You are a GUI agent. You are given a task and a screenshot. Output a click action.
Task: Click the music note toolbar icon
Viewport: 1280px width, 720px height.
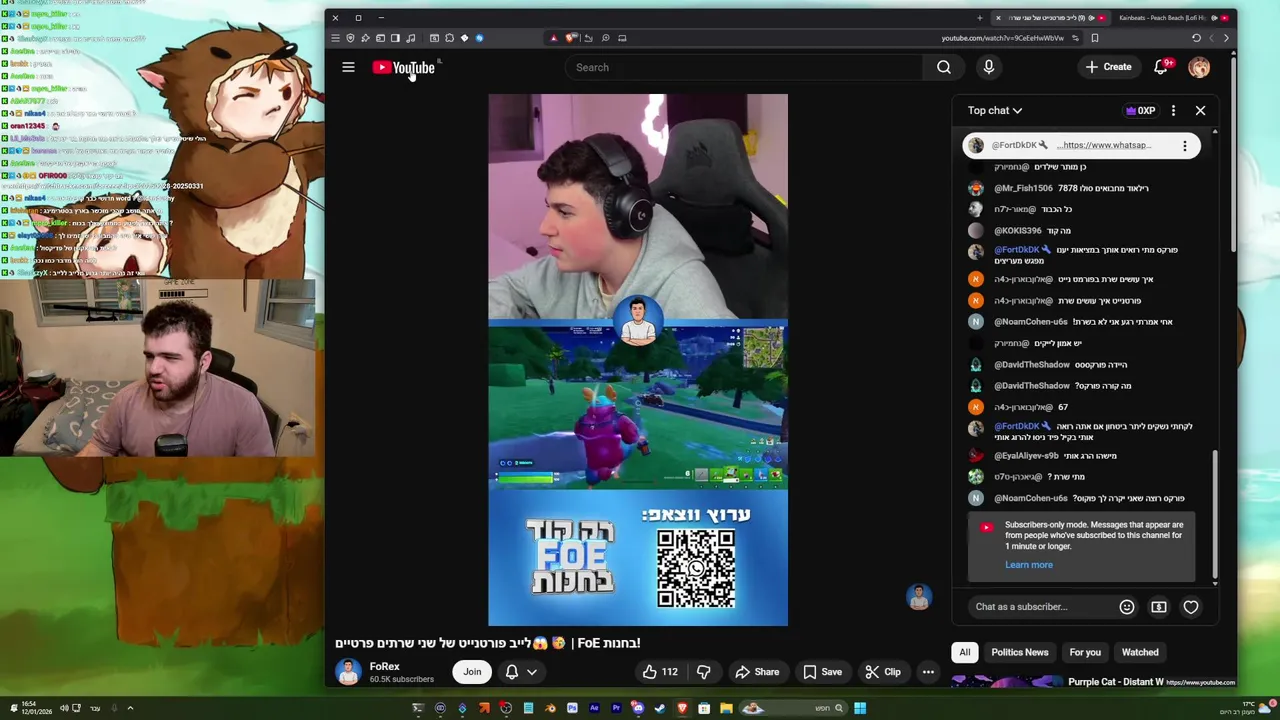[x=411, y=38]
